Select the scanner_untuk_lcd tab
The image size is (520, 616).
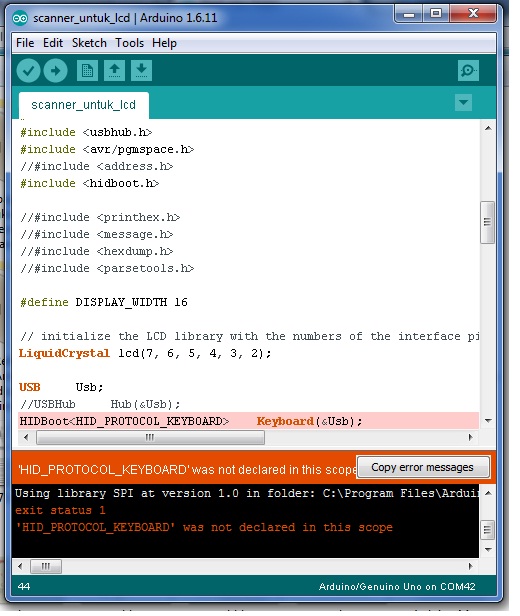[x=84, y=105]
